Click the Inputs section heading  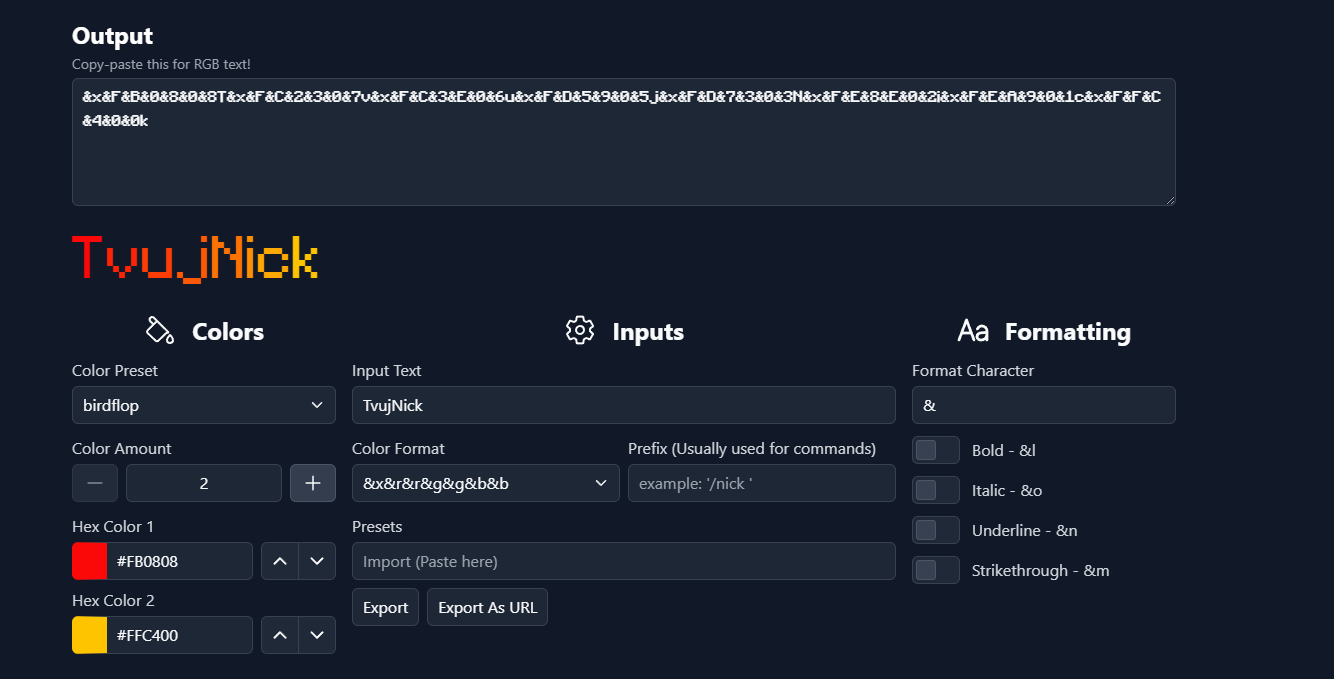click(648, 332)
